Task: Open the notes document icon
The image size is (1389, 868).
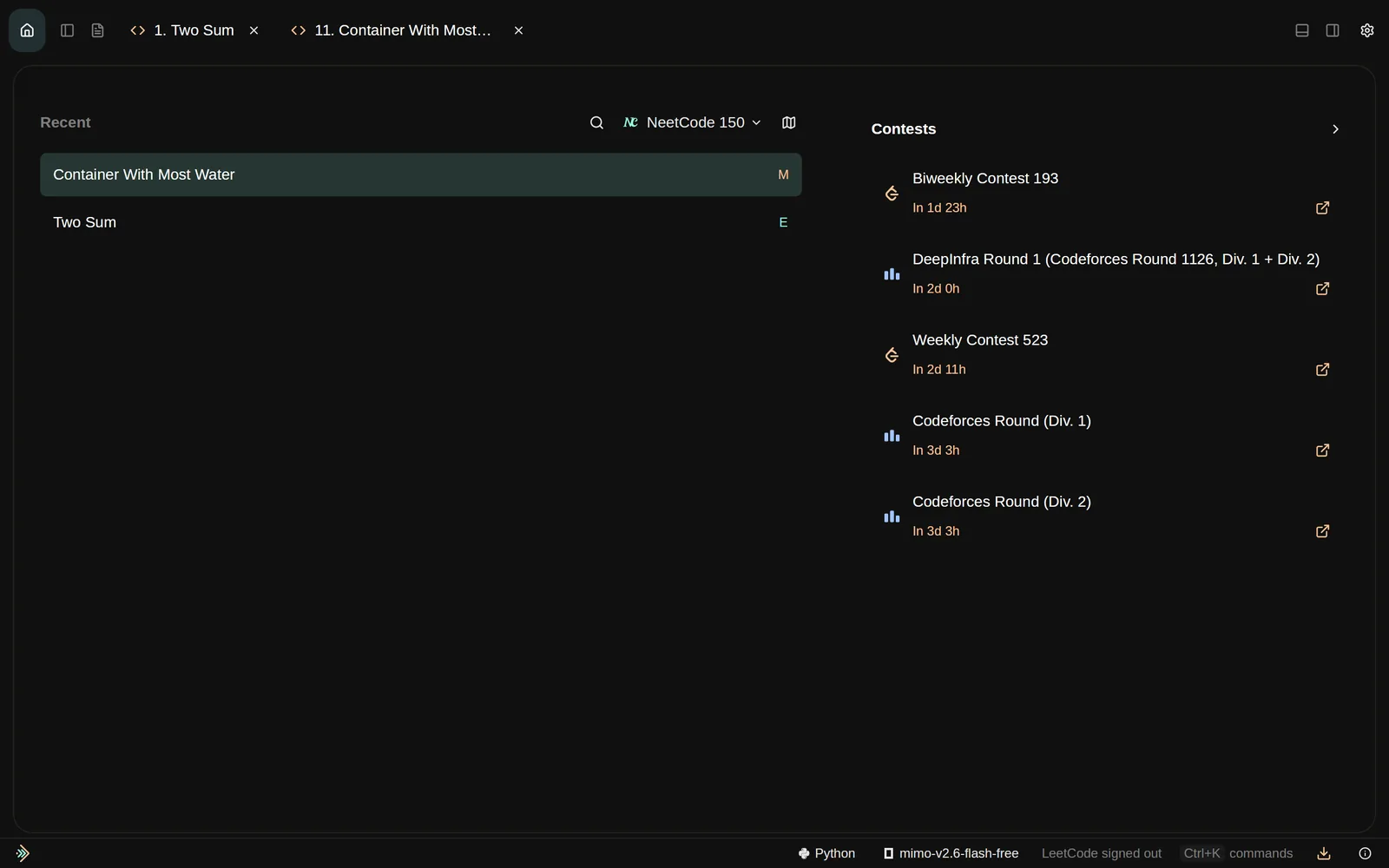Action: [97, 30]
